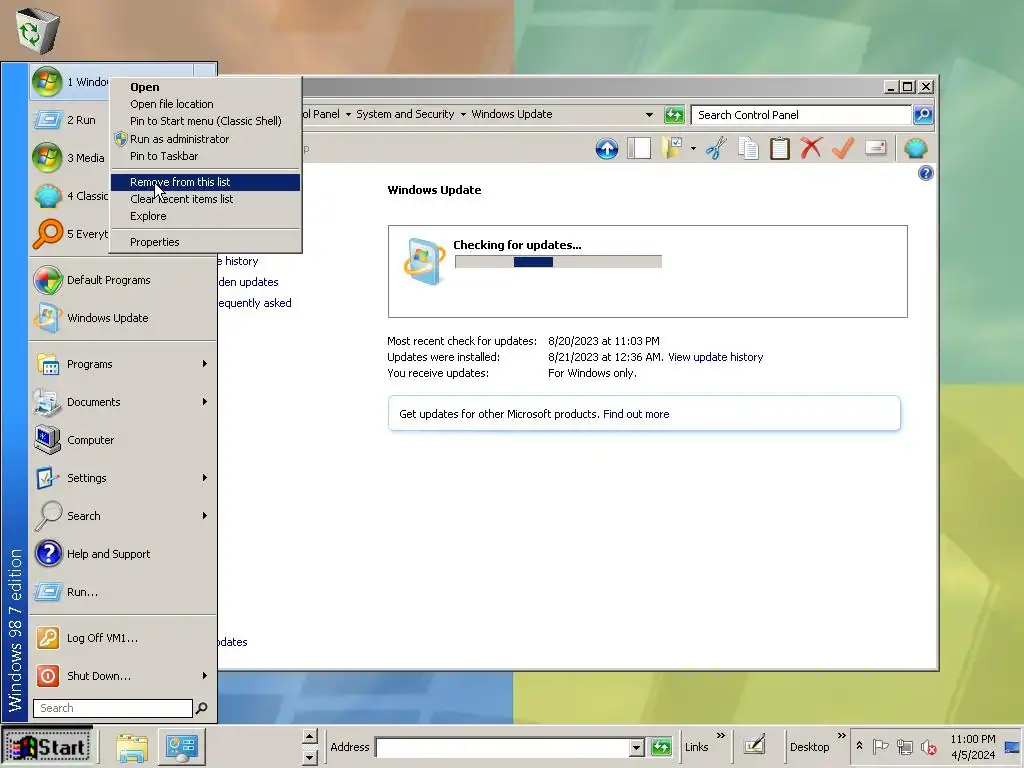Click Run... in Start menu
1024x768 pixels.
click(123, 592)
